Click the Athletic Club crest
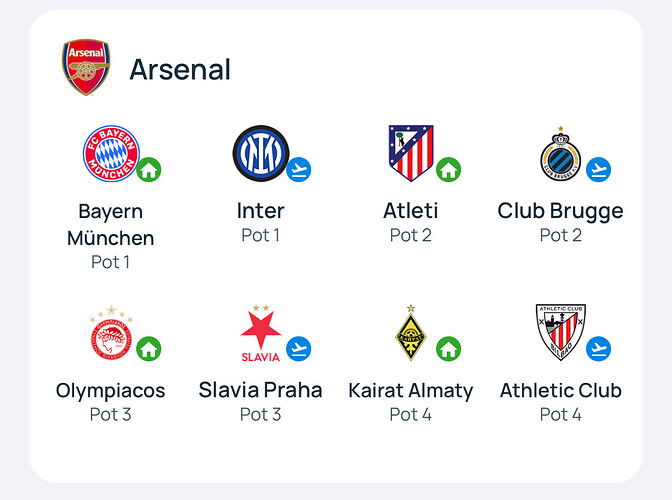This screenshot has width=672, height=500. 560,333
